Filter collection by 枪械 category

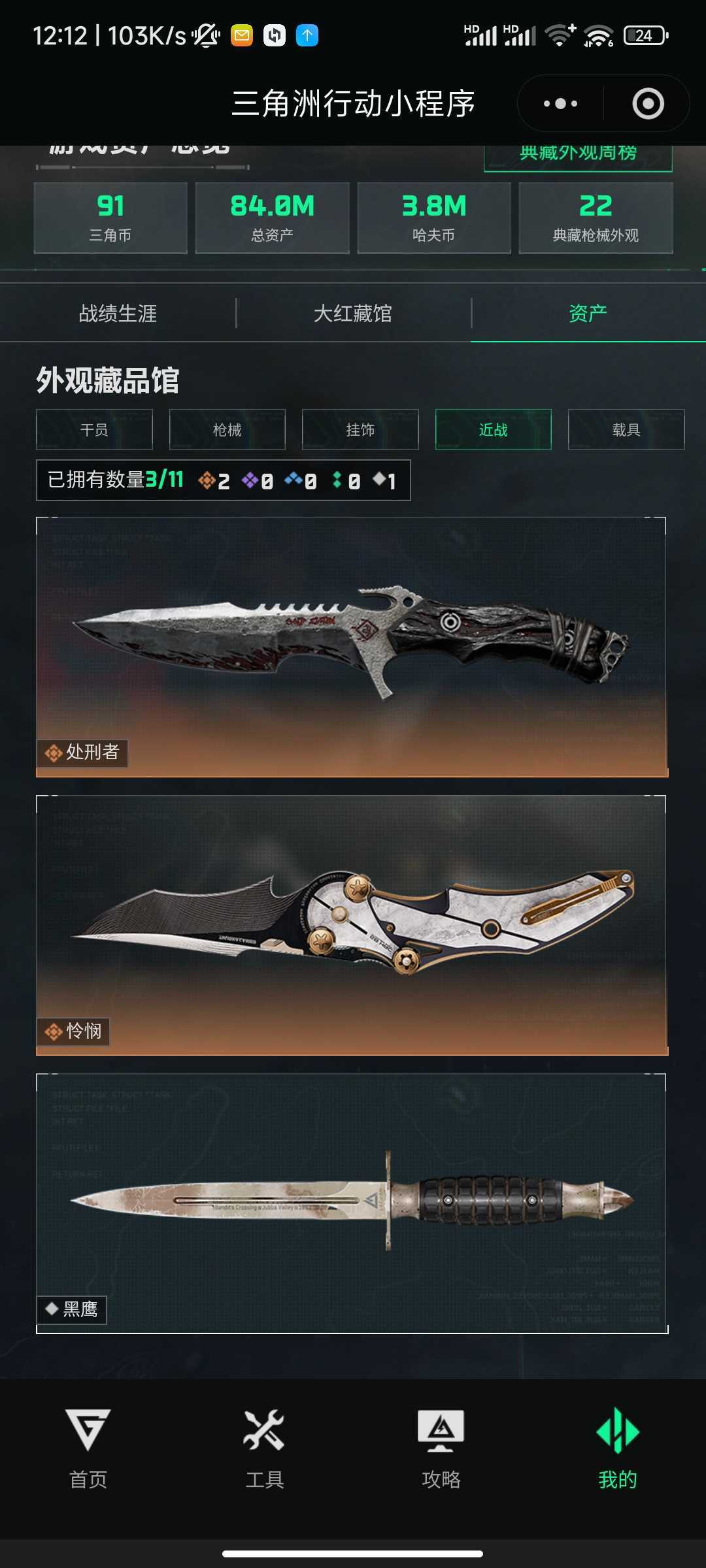[x=227, y=429]
